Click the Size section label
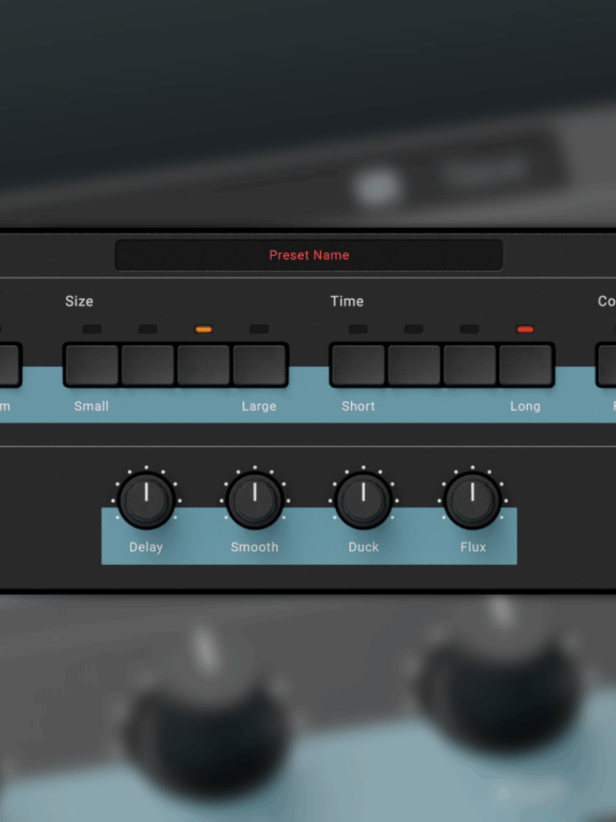Screen dimensions: 616x822 point(79,301)
